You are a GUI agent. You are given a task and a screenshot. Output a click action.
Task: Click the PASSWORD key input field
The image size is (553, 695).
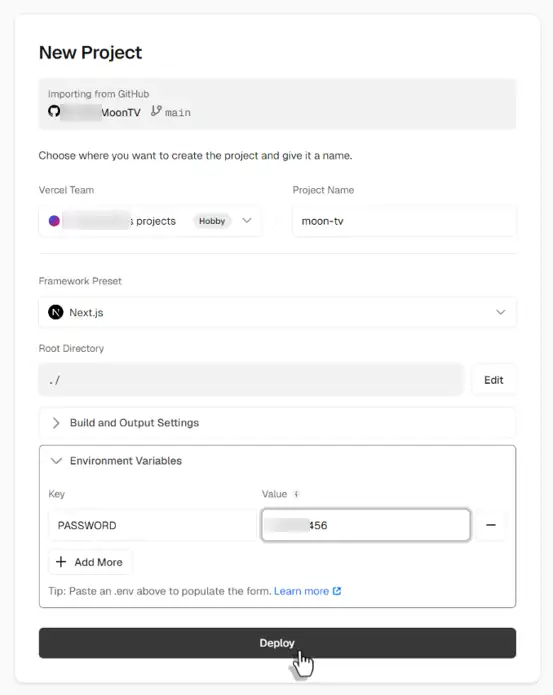coord(152,525)
